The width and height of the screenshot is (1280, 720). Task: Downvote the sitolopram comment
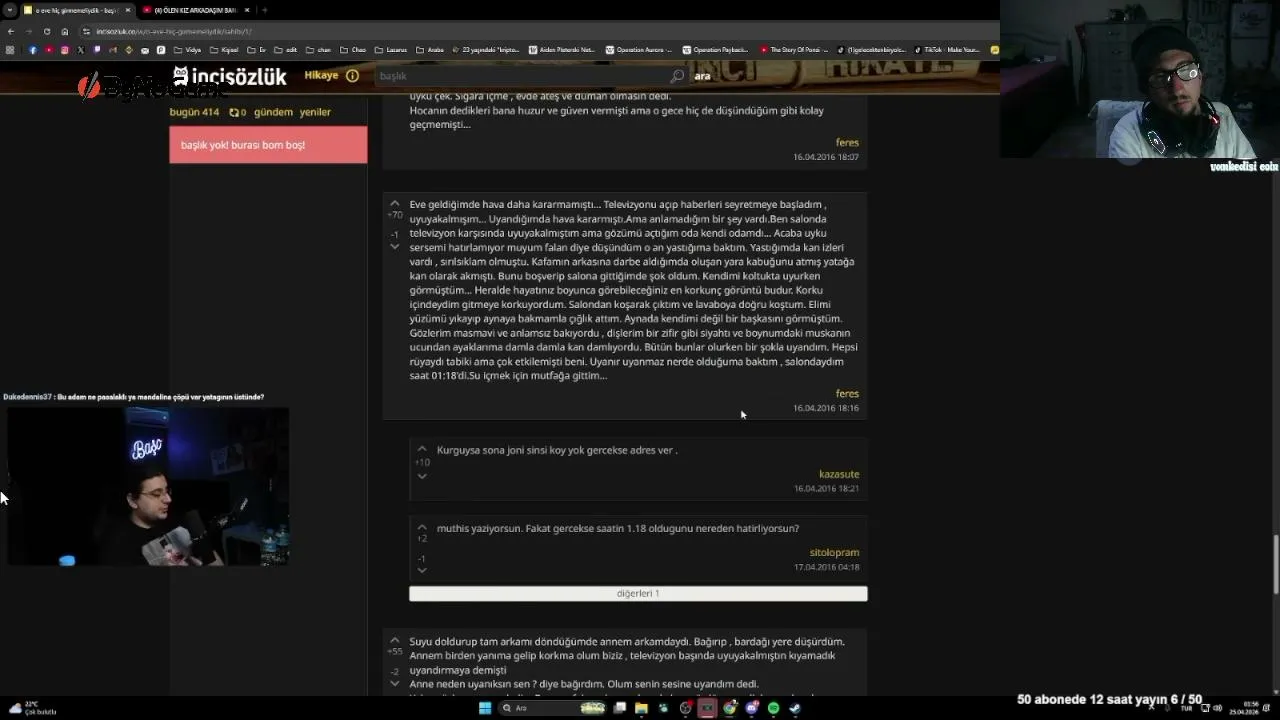[422, 570]
